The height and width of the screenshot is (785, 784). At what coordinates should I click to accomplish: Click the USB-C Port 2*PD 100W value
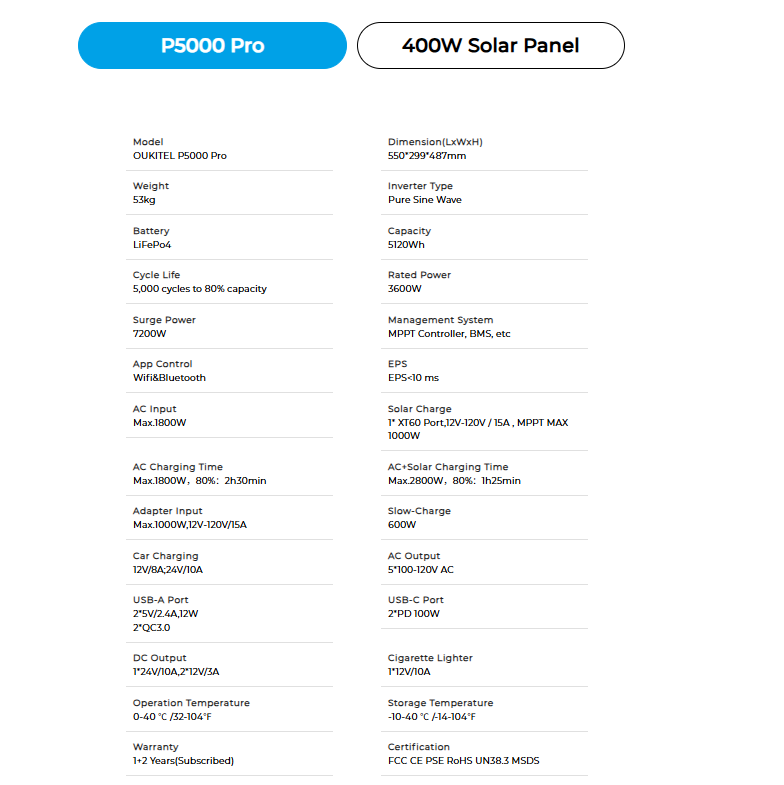(413, 614)
